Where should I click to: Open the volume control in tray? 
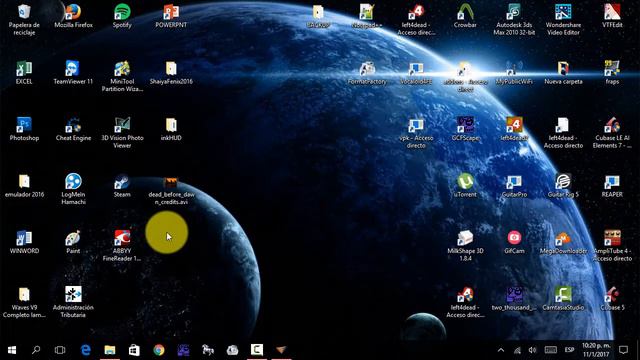[532, 350]
